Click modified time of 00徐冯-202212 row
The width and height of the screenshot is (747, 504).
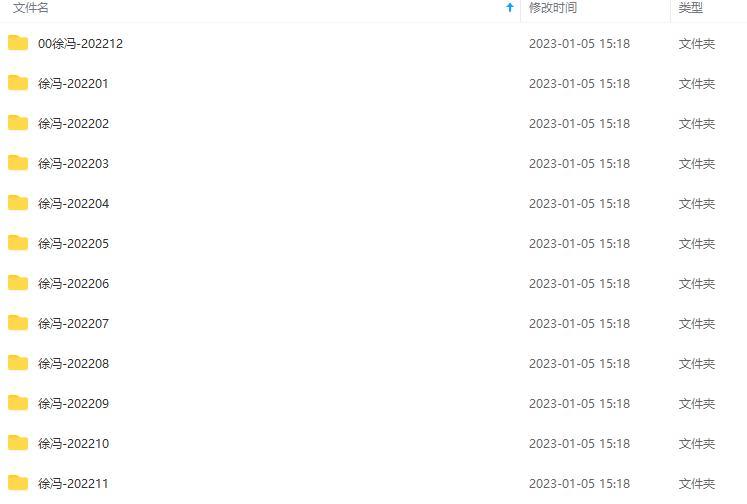click(579, 44)
